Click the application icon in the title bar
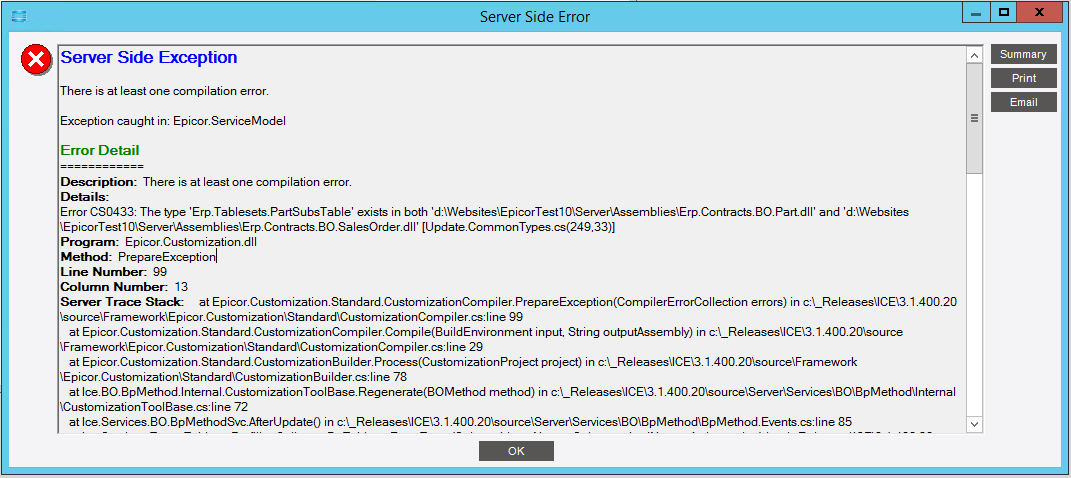Image resolution: width=1071 pixels, height=478 pixels. pos(18,16)
